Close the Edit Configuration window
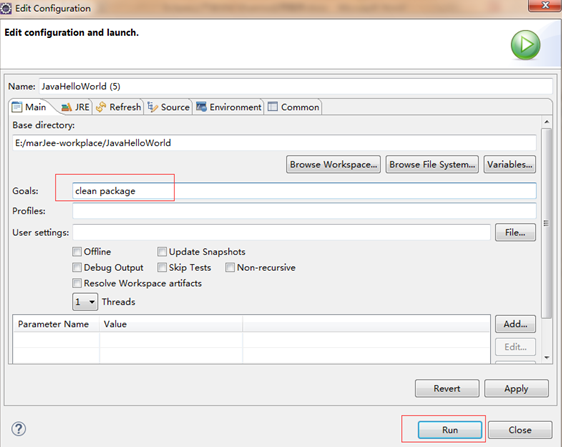Image resolution: width=562 pixels, height=447 pixels. 545,5
